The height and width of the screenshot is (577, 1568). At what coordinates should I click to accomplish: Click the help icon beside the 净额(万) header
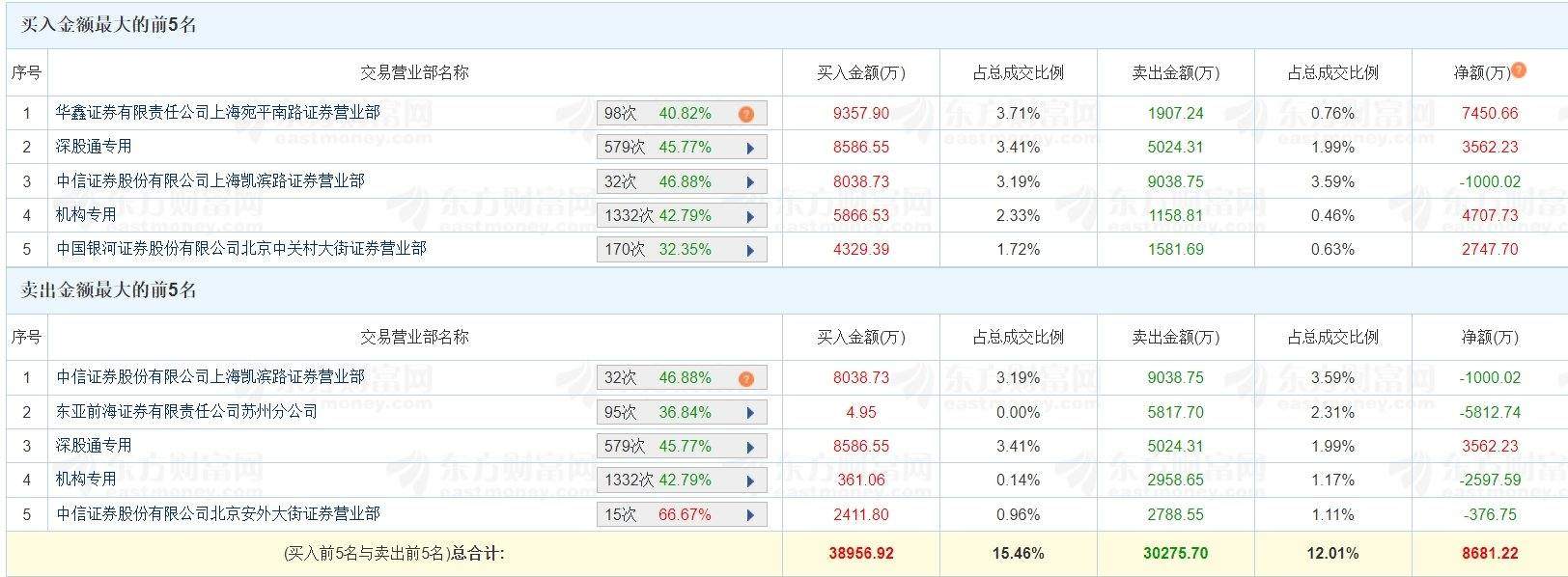[x=1519, y=69]
